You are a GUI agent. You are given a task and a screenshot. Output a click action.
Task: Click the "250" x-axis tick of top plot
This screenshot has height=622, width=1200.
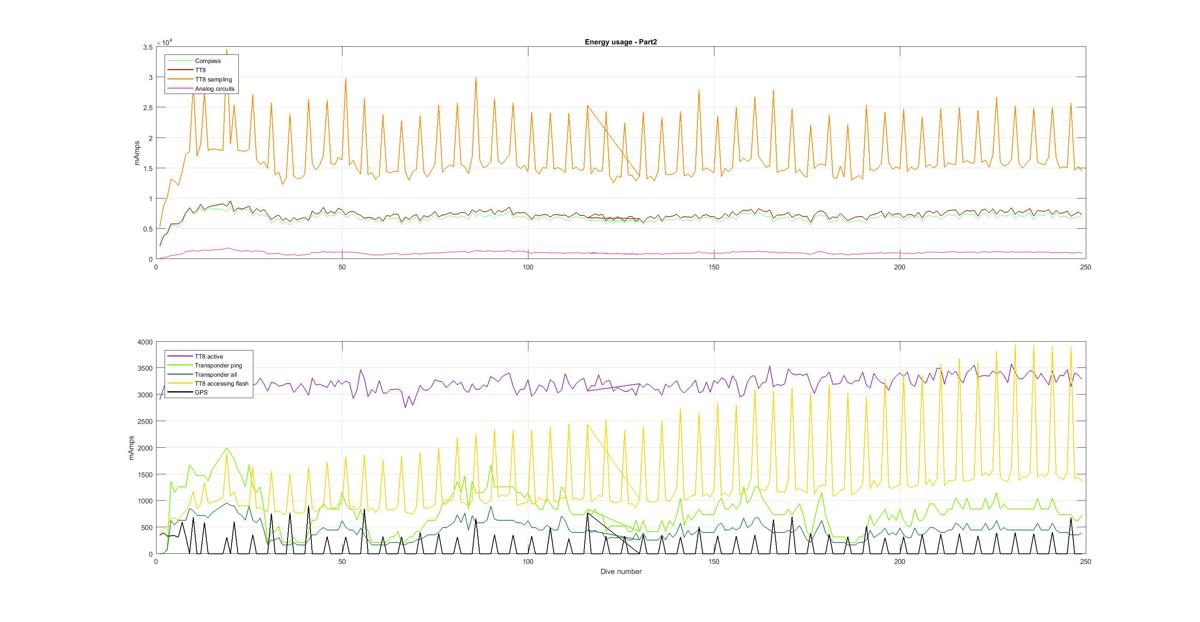tap(1085, 267)
